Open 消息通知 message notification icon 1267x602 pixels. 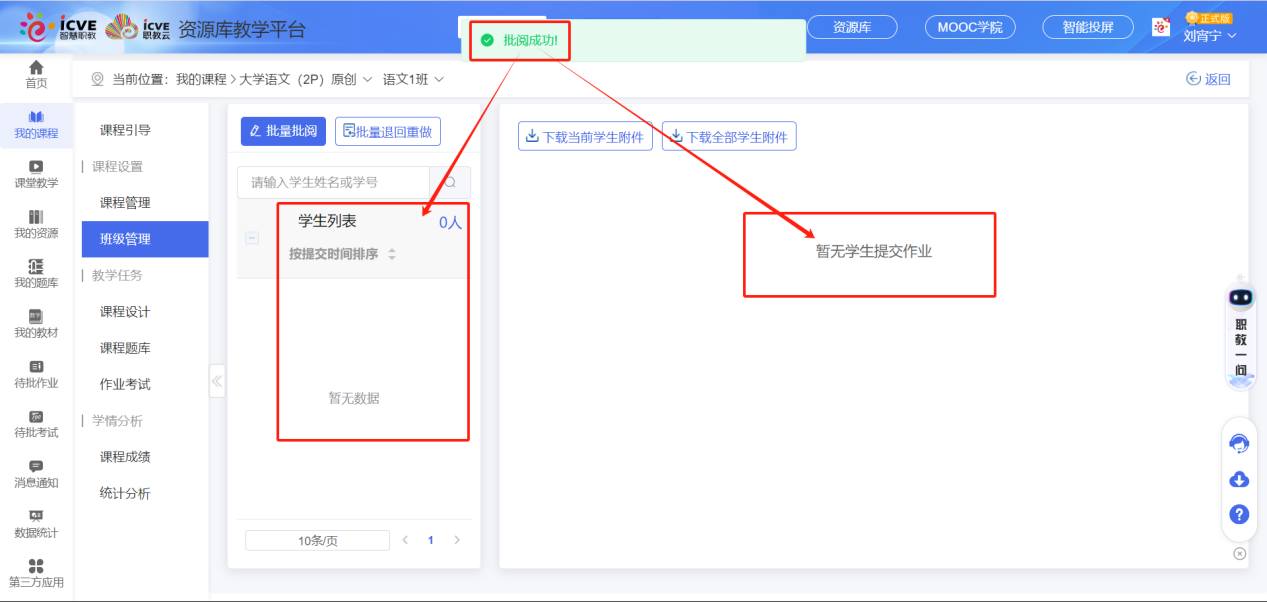pos(36,476)
